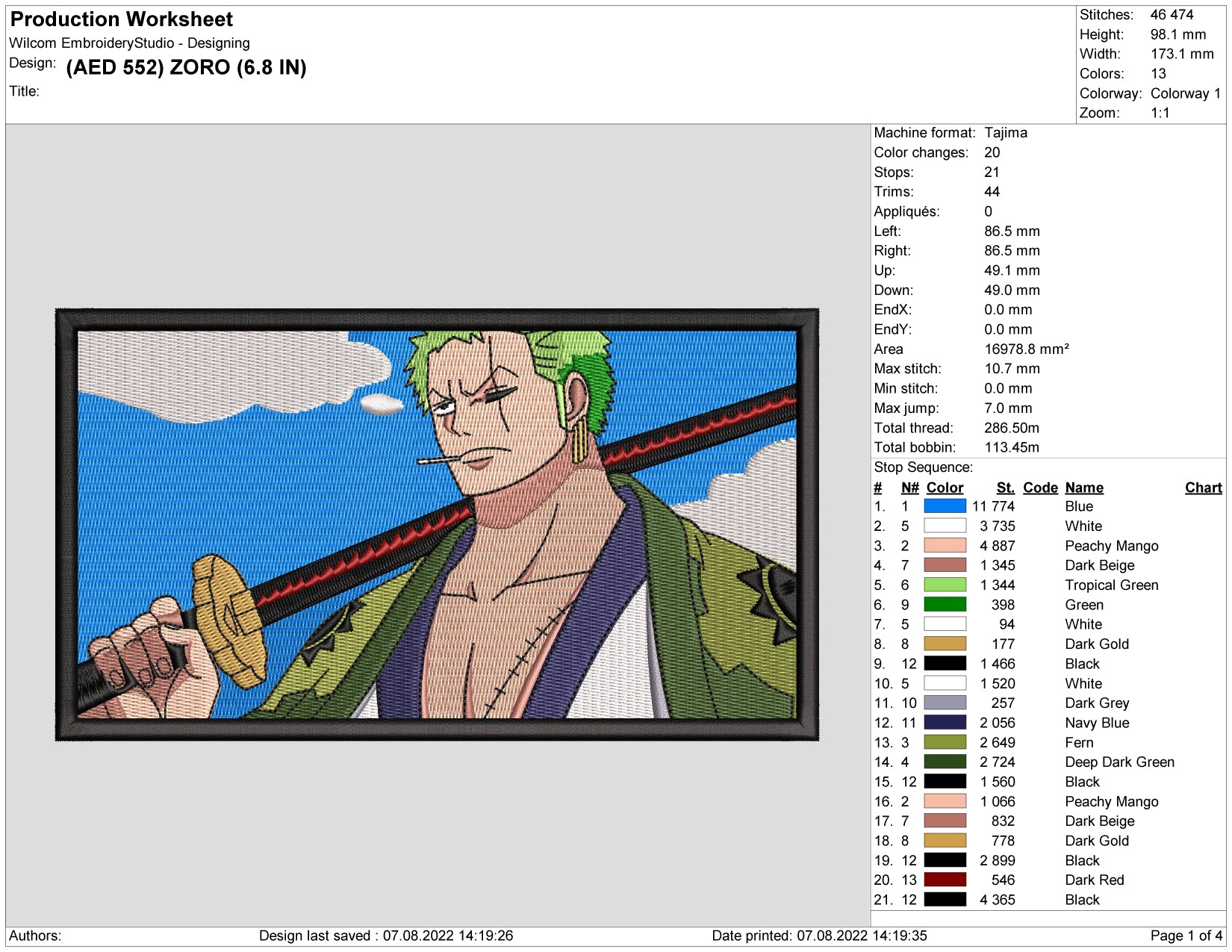This screenshot has width=1232, height=952.
Task: Click the 'Production Worksheet' heading
Action: [122, 19]
